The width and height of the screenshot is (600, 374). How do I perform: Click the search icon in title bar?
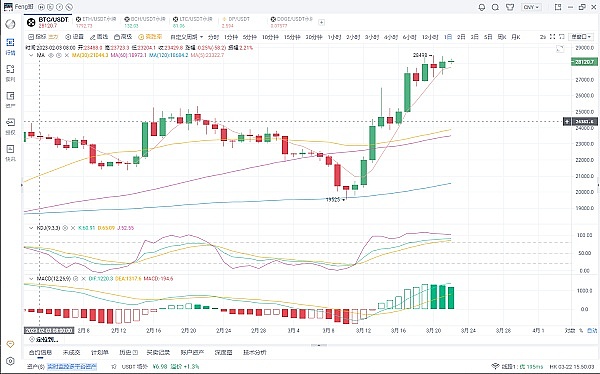(x=496, y=7)
